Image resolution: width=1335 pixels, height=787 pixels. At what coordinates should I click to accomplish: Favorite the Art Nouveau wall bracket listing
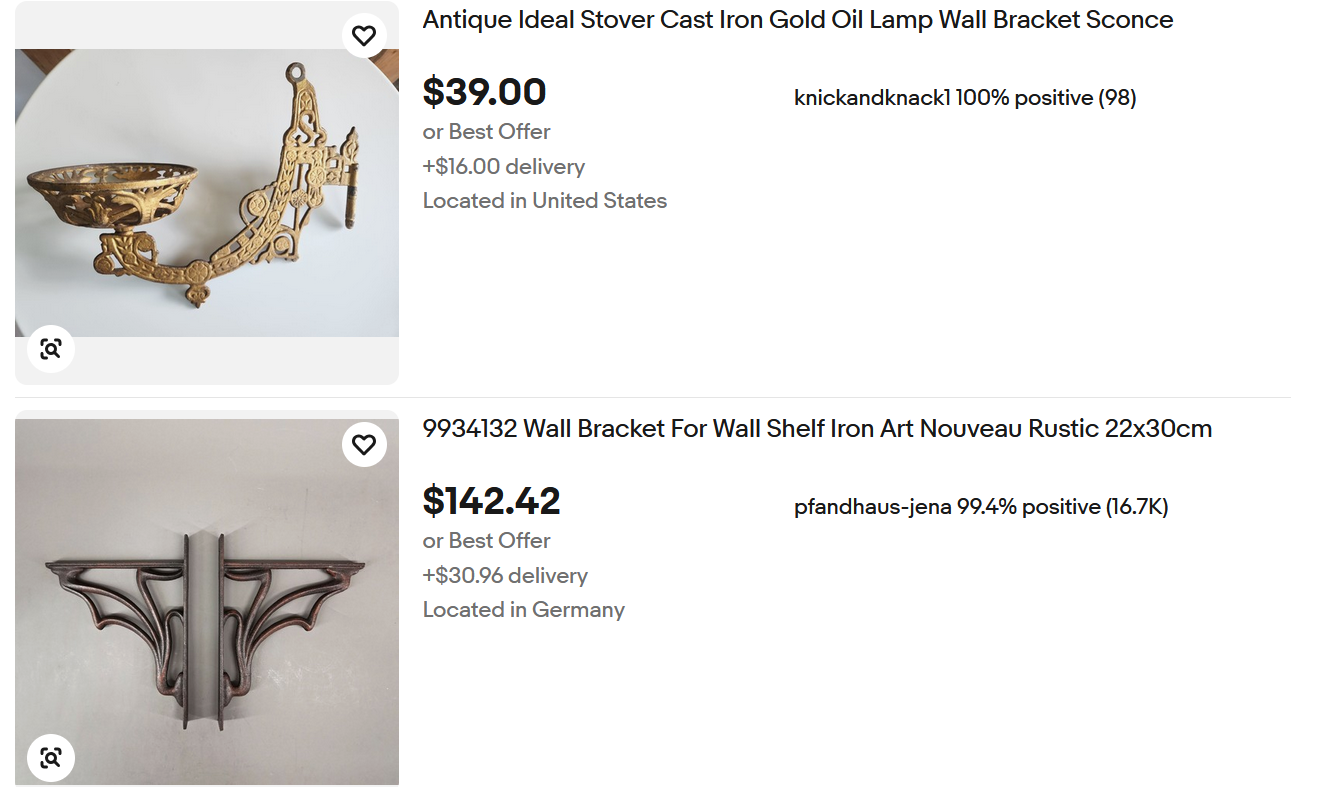tap(364, 445)
